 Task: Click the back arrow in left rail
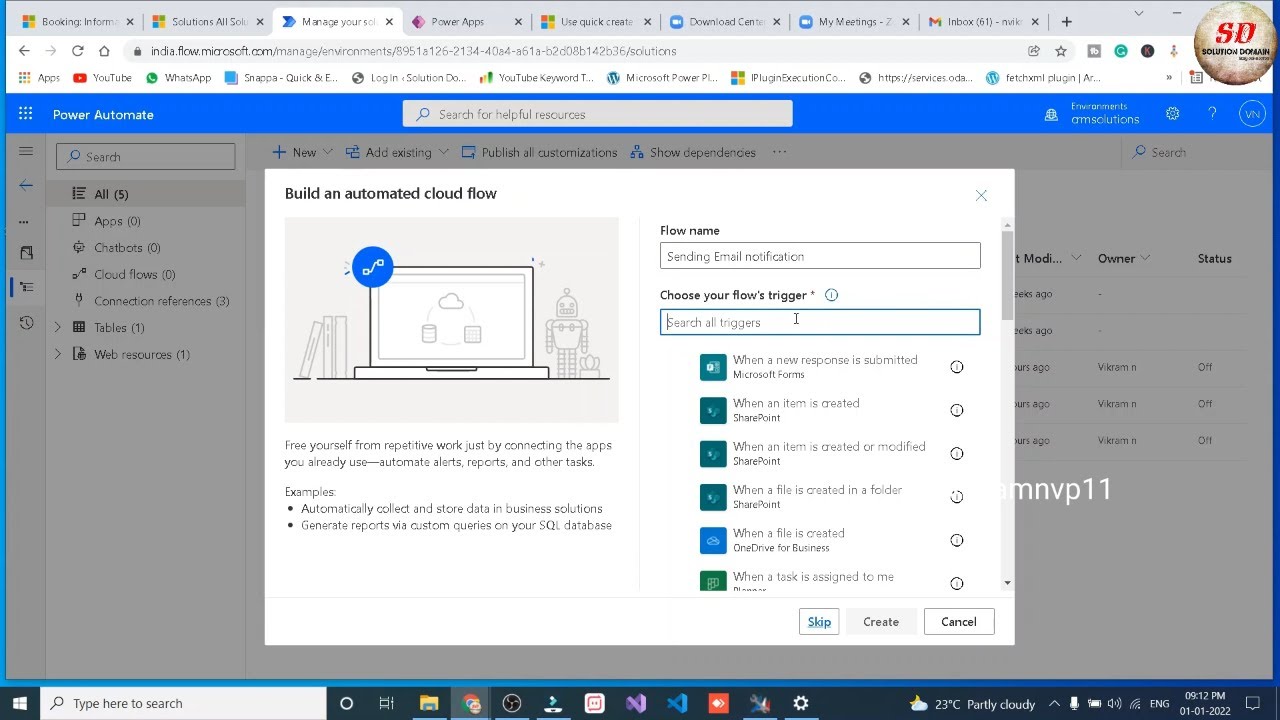pos(26,185)
